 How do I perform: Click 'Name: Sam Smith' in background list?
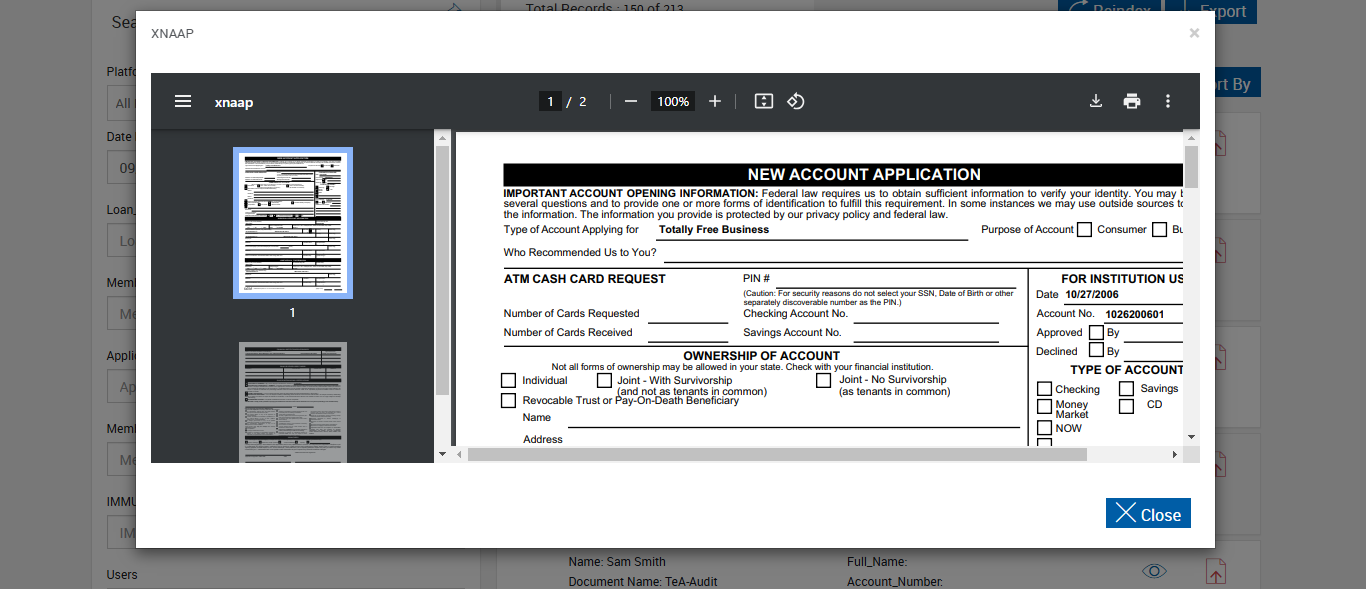pos(617,562)
